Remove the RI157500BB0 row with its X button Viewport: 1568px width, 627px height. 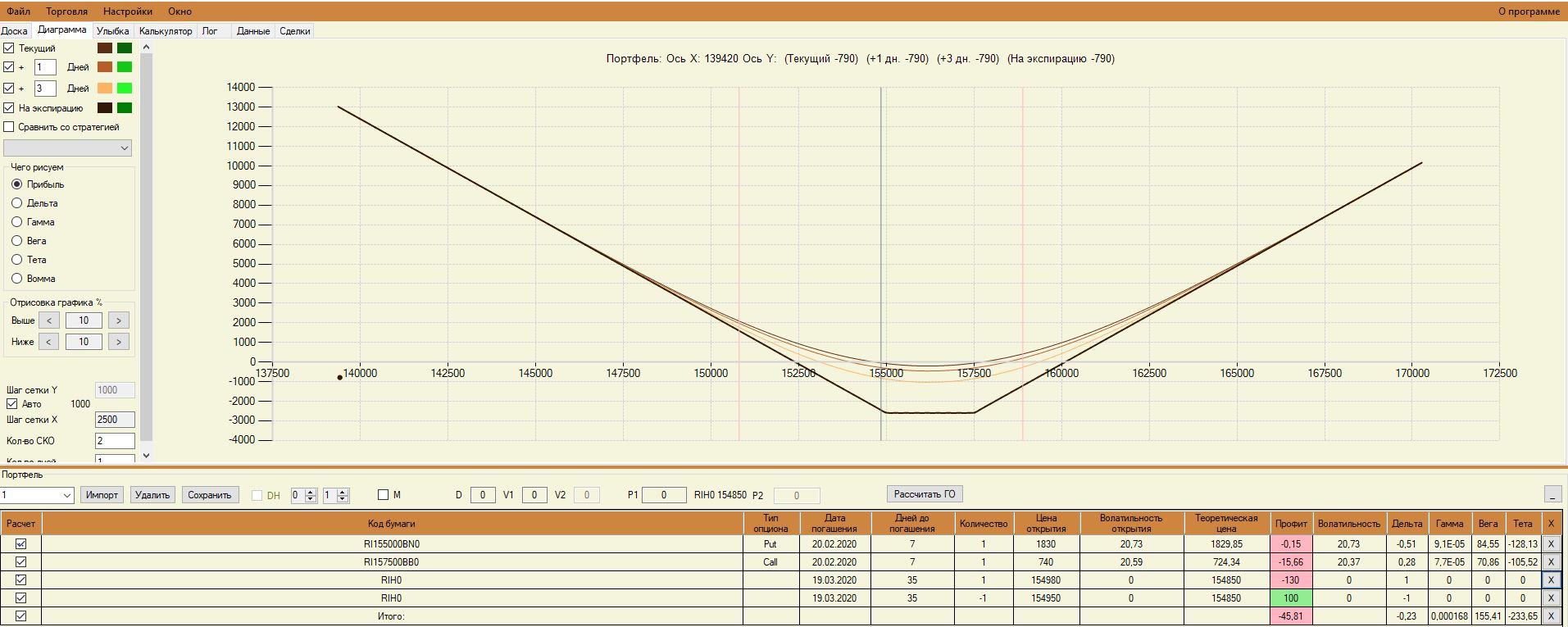click(1551, 561)
